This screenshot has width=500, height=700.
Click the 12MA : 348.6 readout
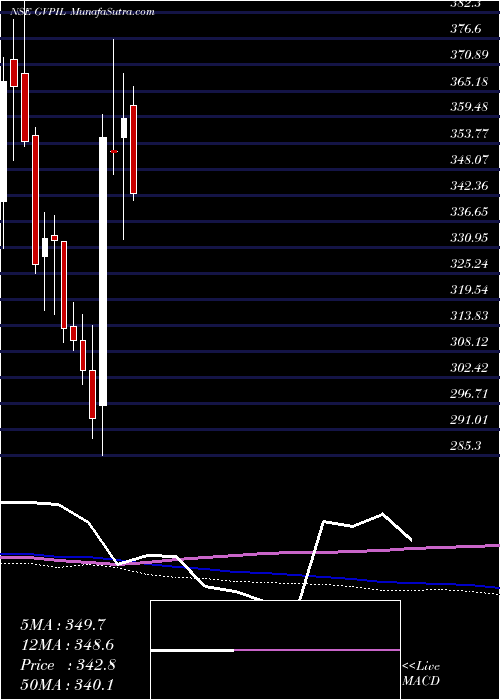(67, 645)
